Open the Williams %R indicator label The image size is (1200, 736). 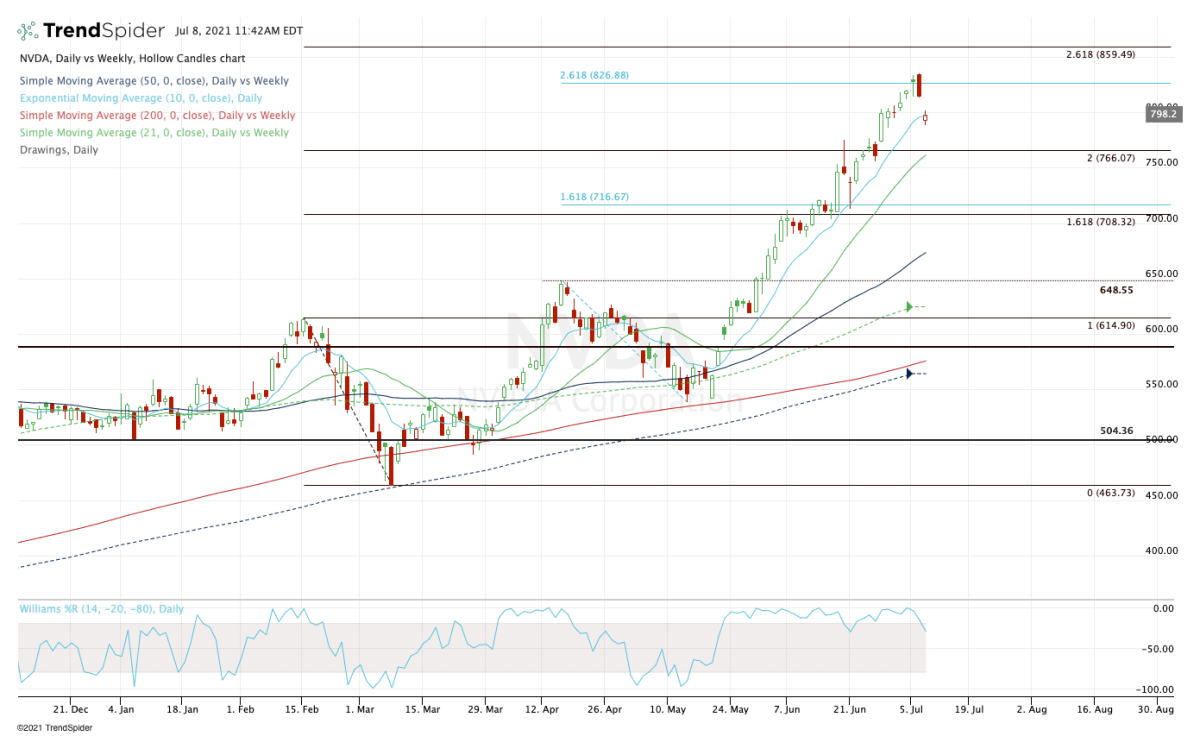101,608
